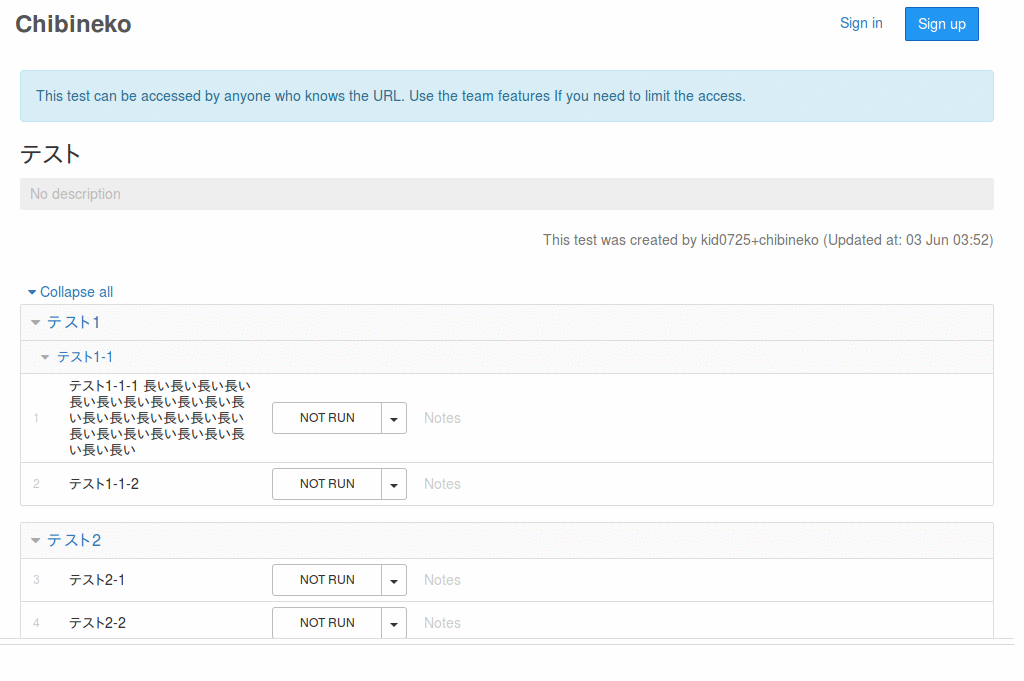1024x681 pixels.
Task: Collapse the テスト1 section header
Action: 73,322
